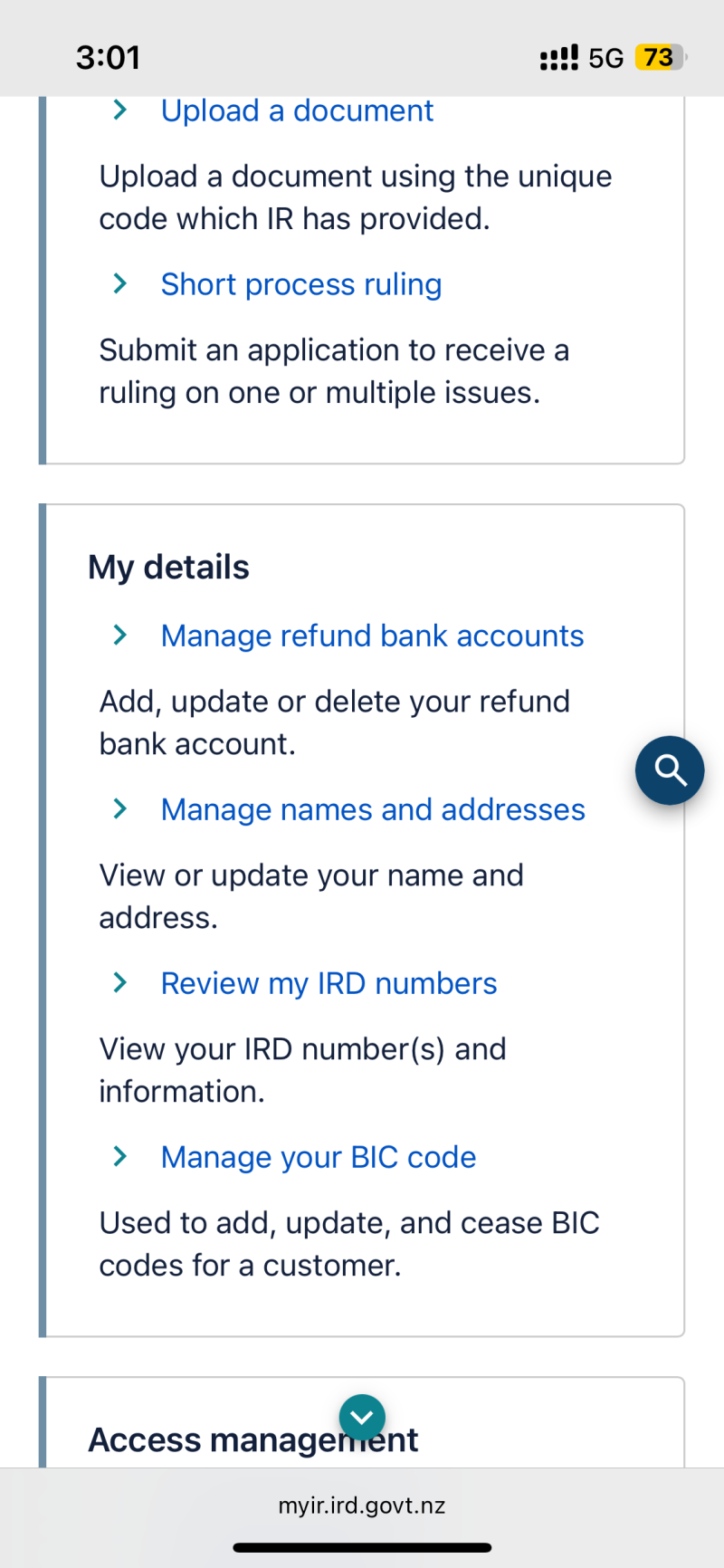Open the Upload a document link

coord(297,110)
